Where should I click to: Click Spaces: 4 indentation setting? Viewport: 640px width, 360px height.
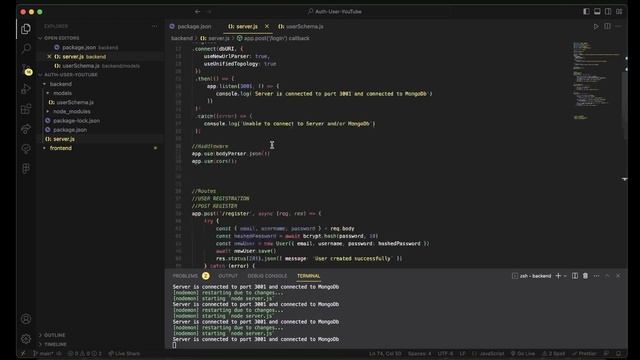(419, 353)
